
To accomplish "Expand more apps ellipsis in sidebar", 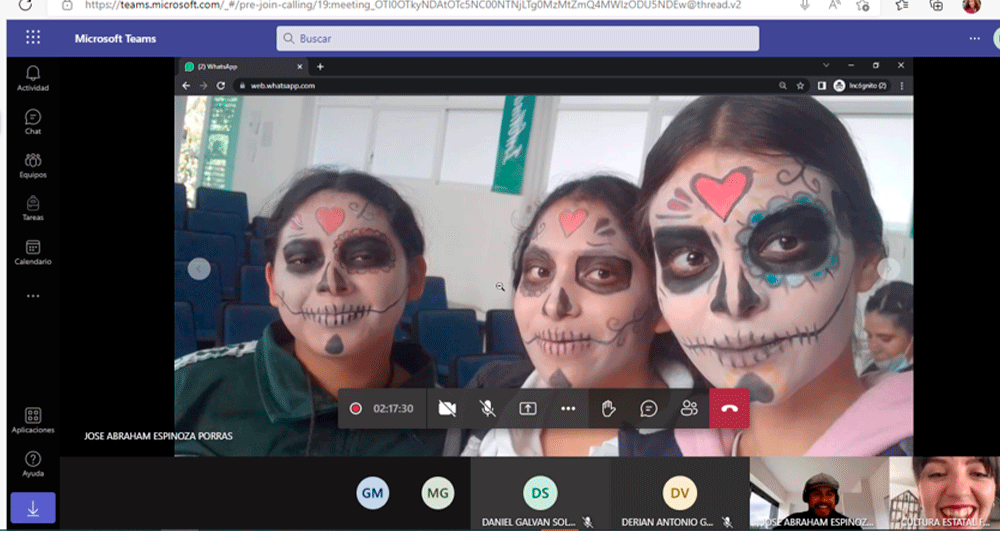I will tap(32, 296).
